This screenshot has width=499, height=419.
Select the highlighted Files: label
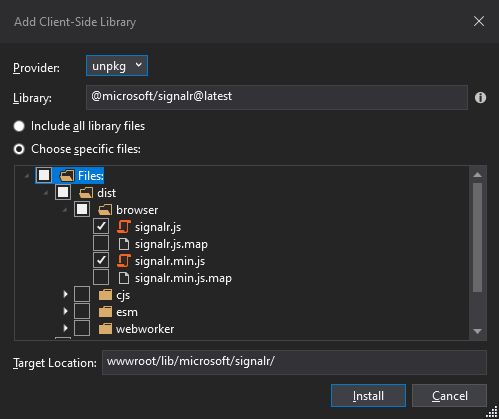tap(91, 176)
